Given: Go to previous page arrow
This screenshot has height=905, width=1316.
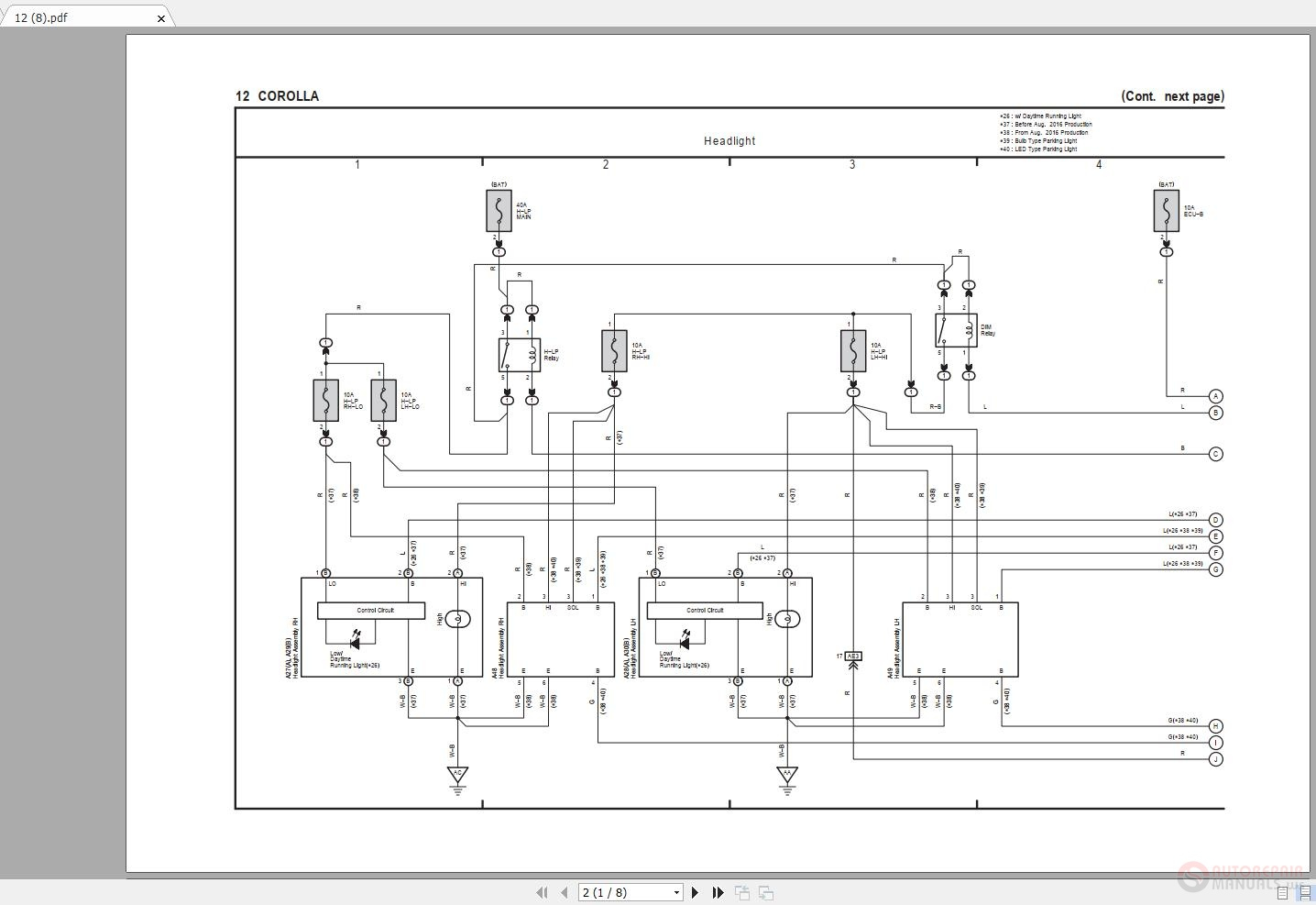Looking at the screenshot, I should coord(564,892).
